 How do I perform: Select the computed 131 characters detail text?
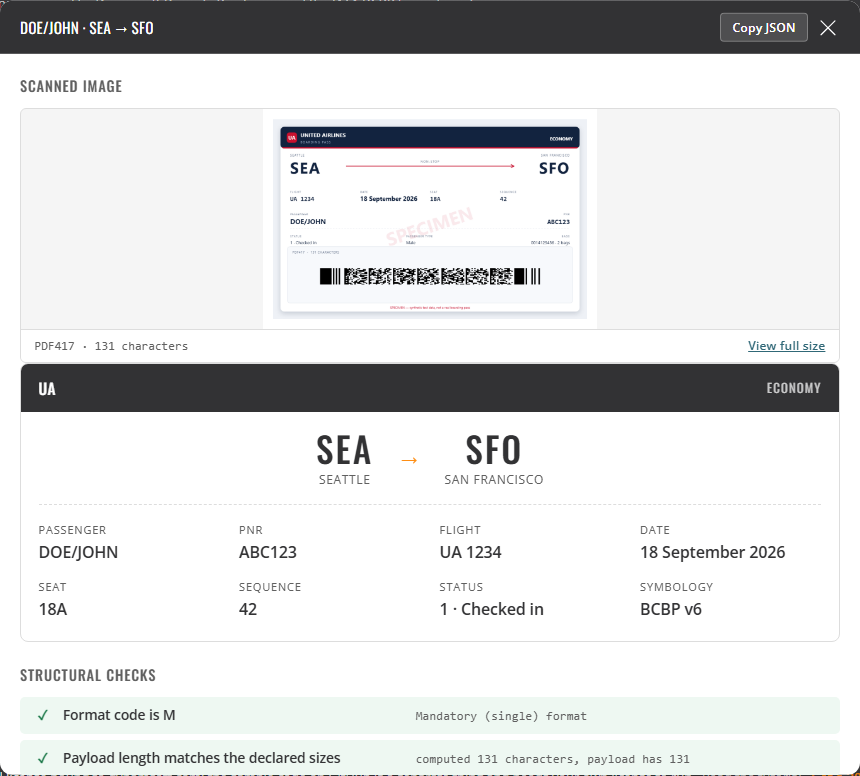click(552, 759)
